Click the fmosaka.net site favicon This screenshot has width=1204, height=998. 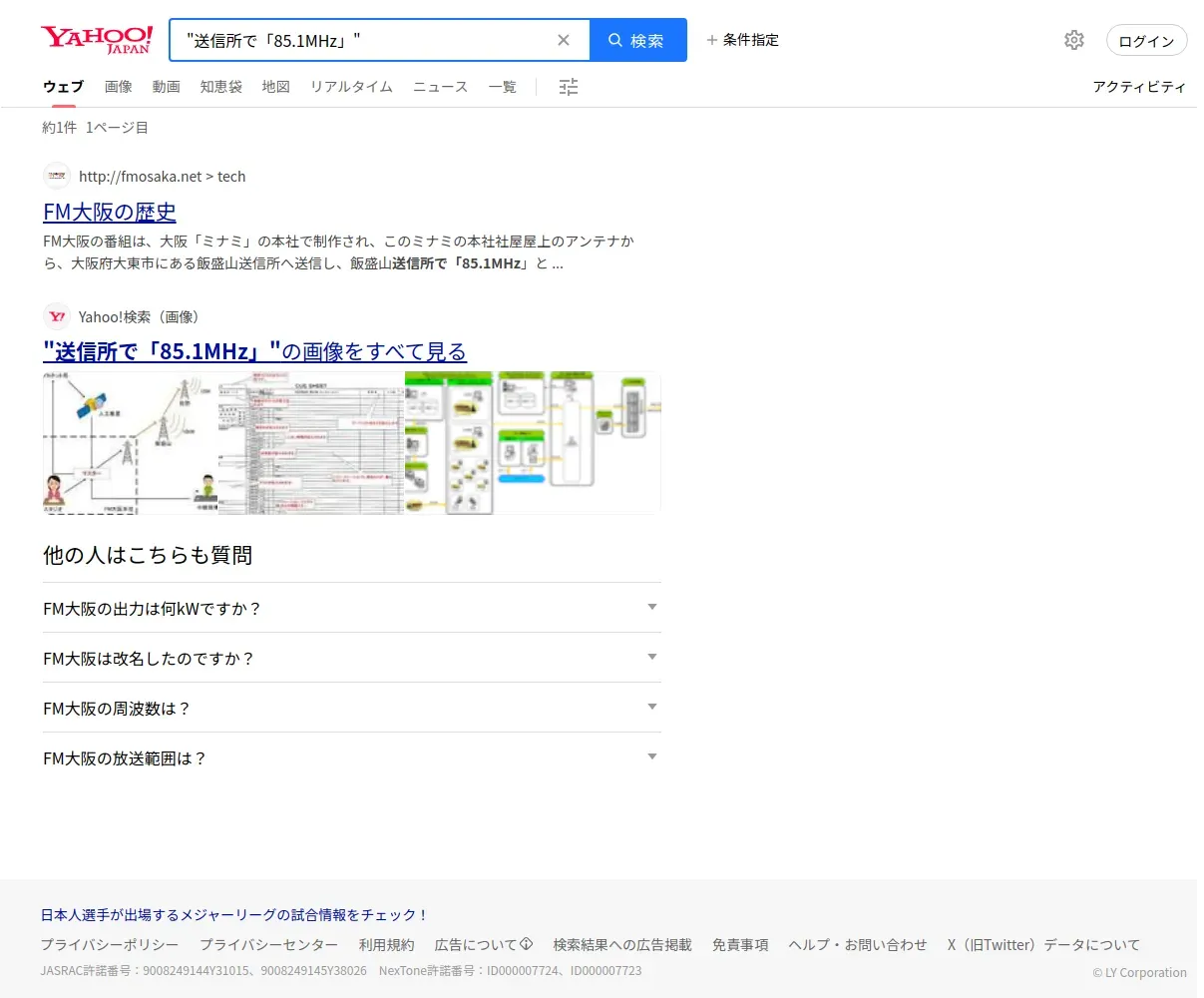[x=57, y=176]
